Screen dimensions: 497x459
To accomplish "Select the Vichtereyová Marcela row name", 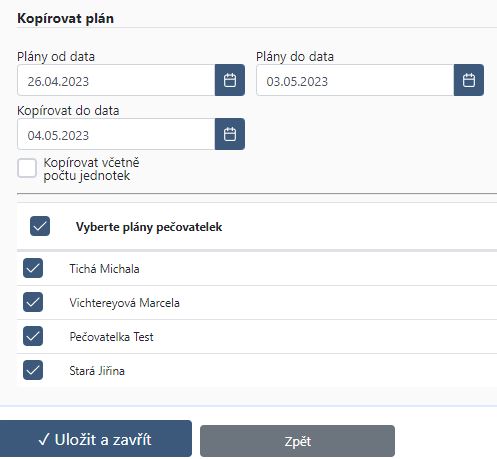I will [124, 303].
